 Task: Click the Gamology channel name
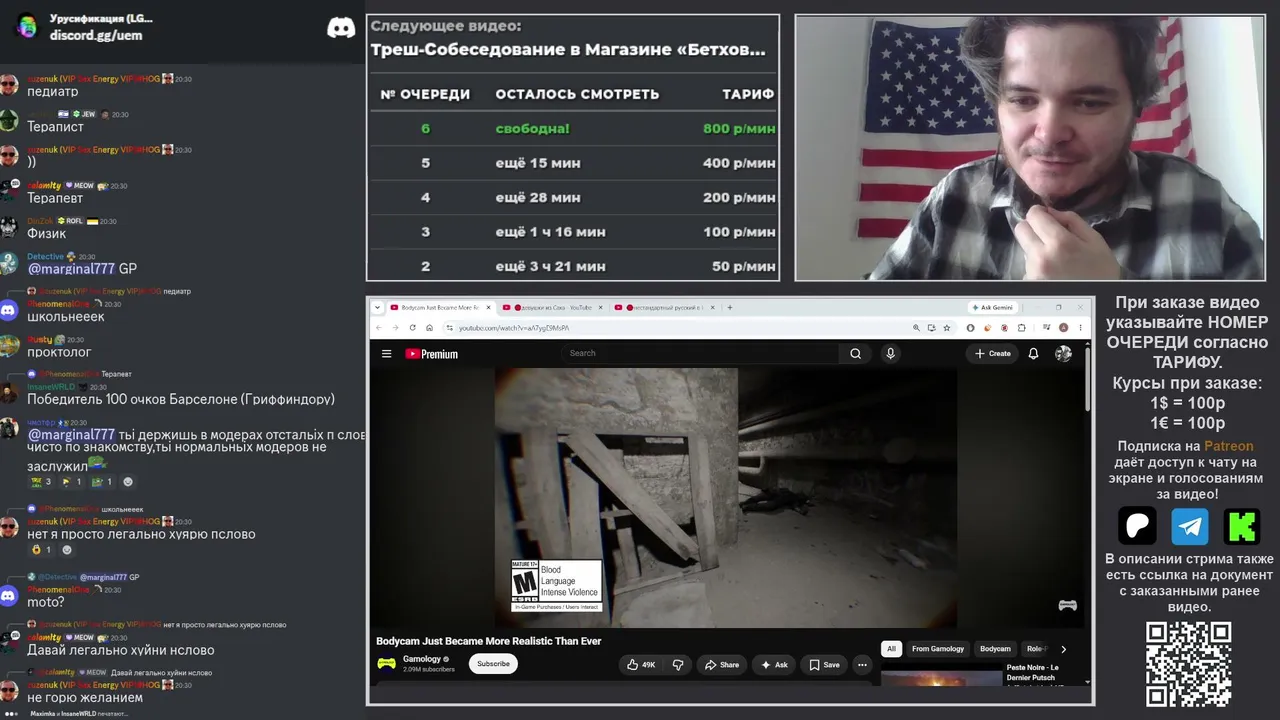422,659
